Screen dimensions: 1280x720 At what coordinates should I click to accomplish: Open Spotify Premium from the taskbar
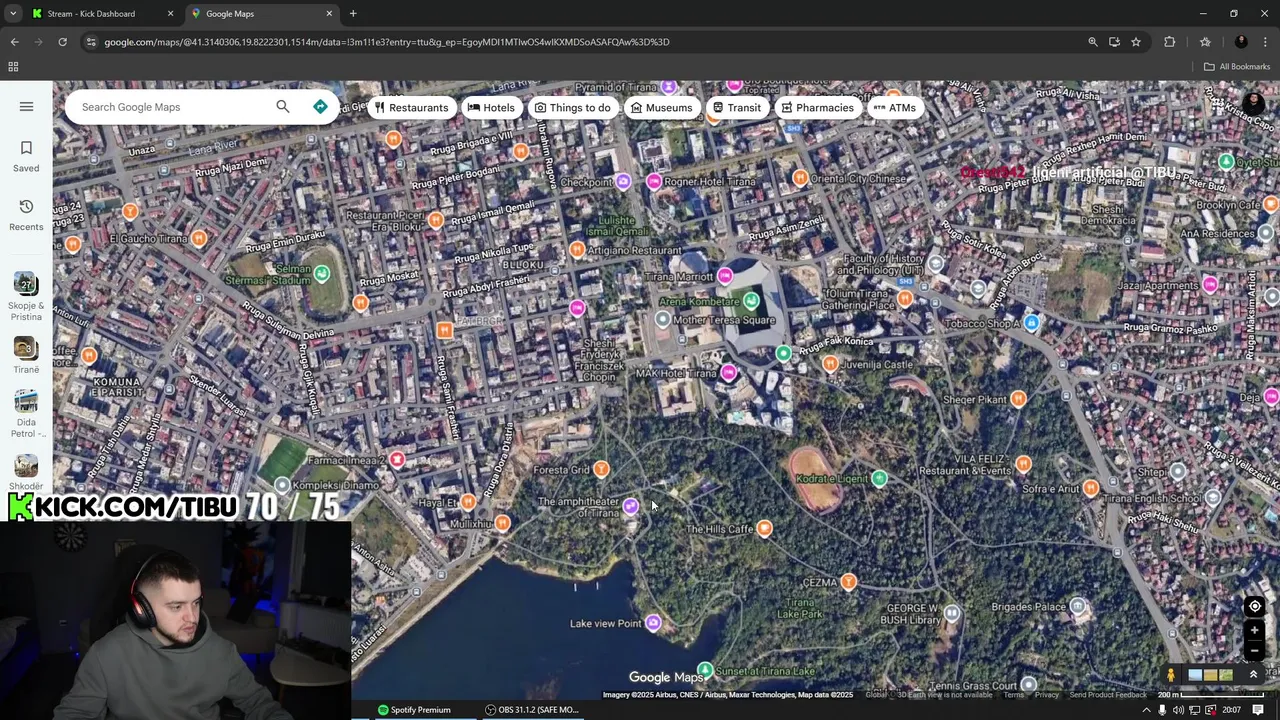[414, 710]
